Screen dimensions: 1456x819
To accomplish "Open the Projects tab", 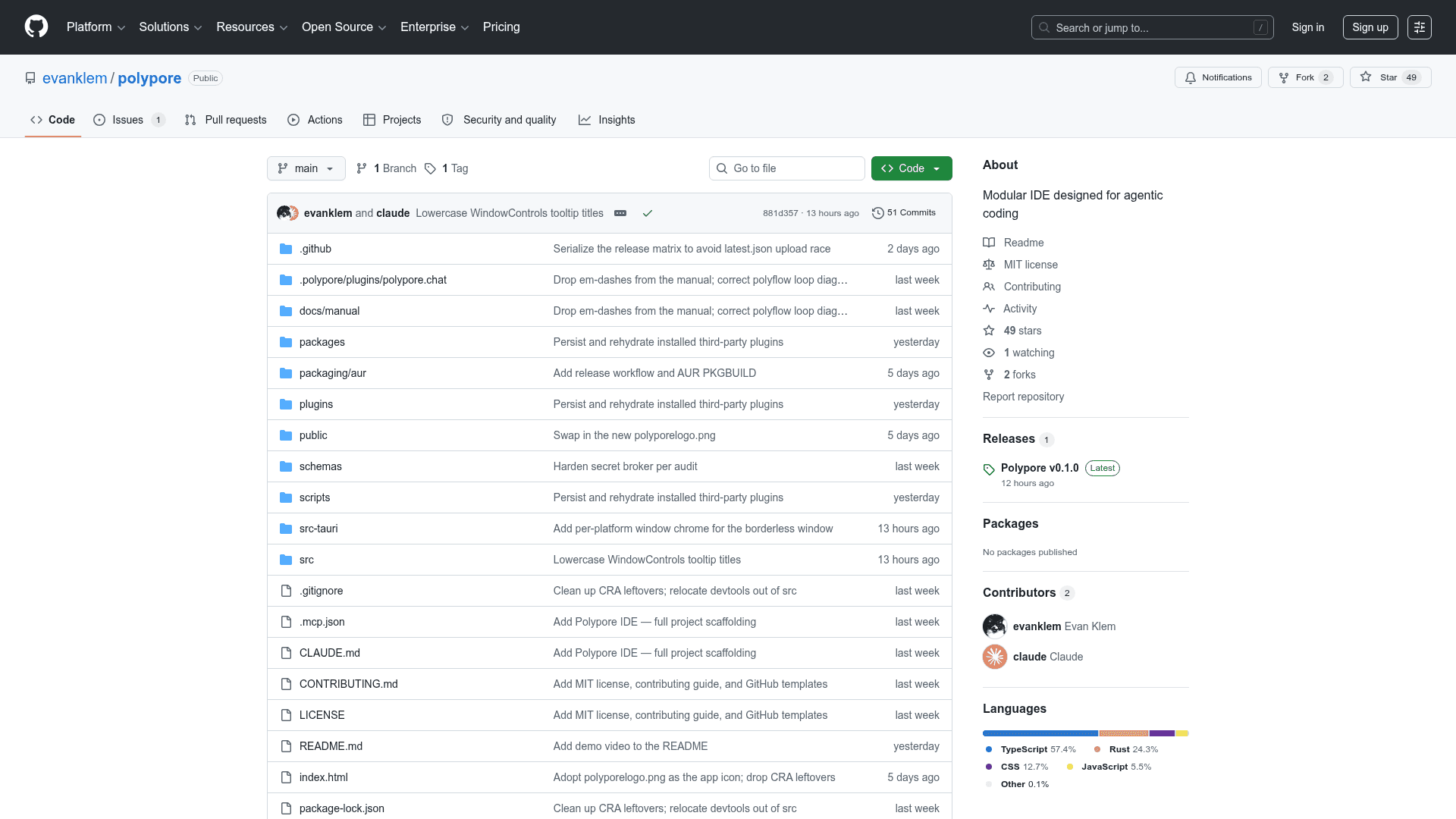I will click(392, 120).
